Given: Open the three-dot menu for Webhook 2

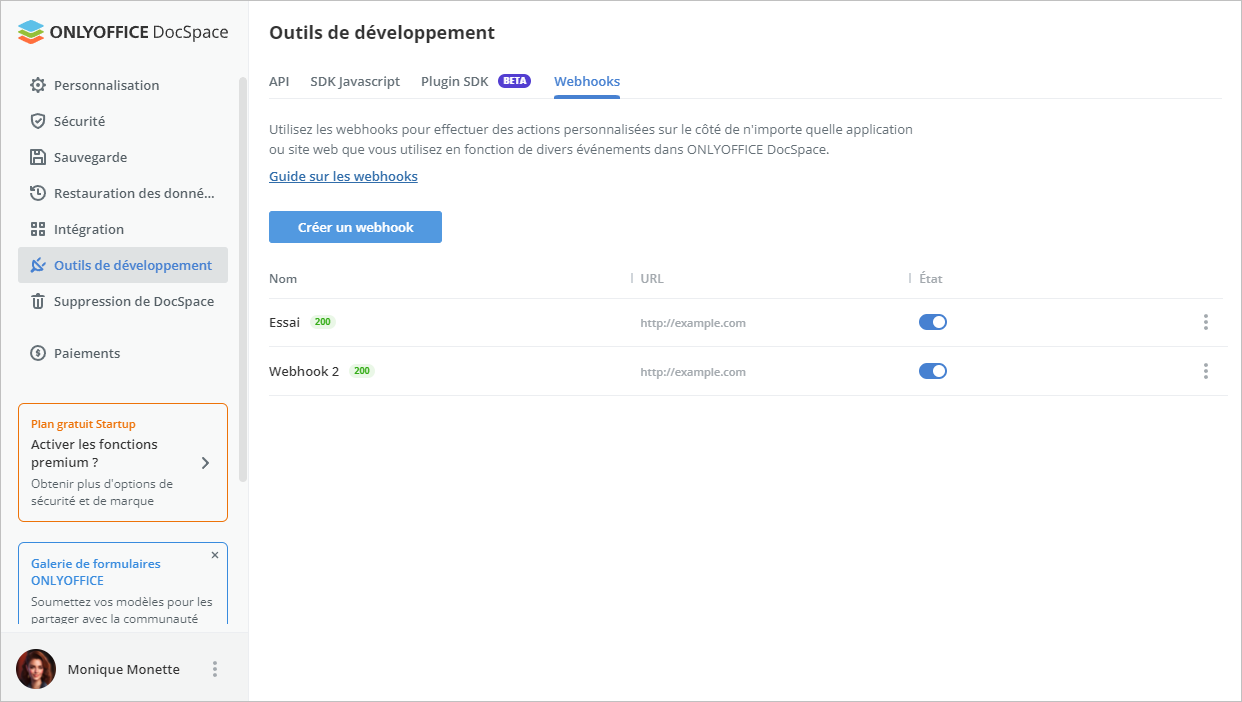Looking at the screenshot, I should (1205, 371).
